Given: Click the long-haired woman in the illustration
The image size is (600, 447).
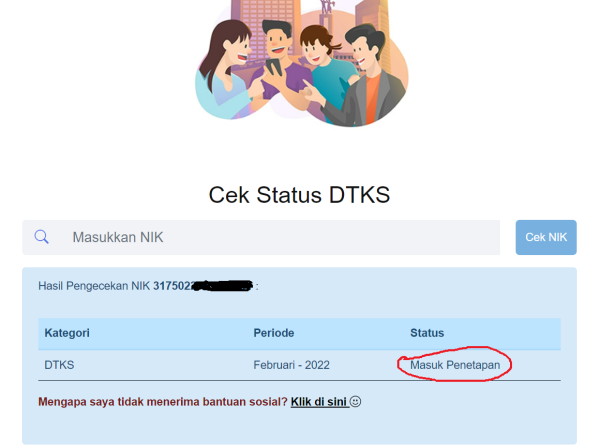Looking at the screenshot, I should click(226, 69).
